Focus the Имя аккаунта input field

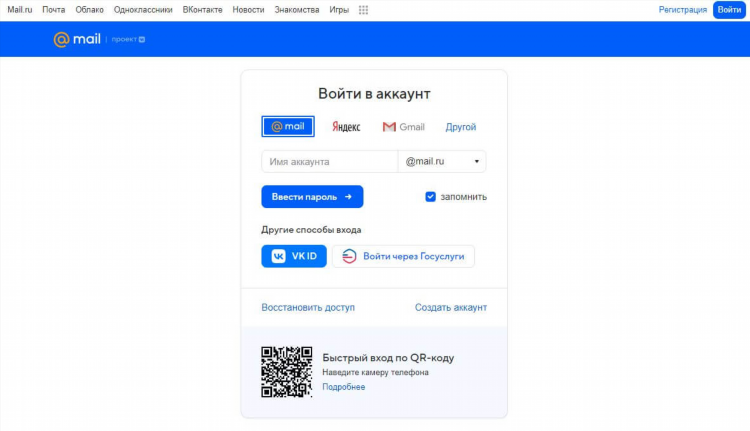click(x=330, y=162)
